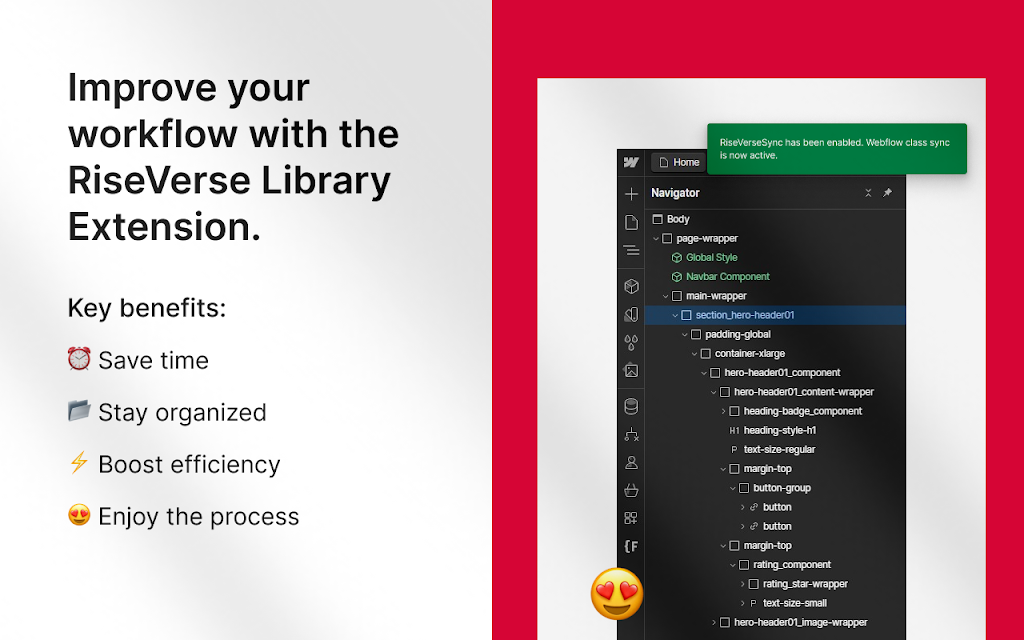This screenshot has height=640, width=1024.
Task: Pin the Navigator panel with the pin icon
Action: 887,193
